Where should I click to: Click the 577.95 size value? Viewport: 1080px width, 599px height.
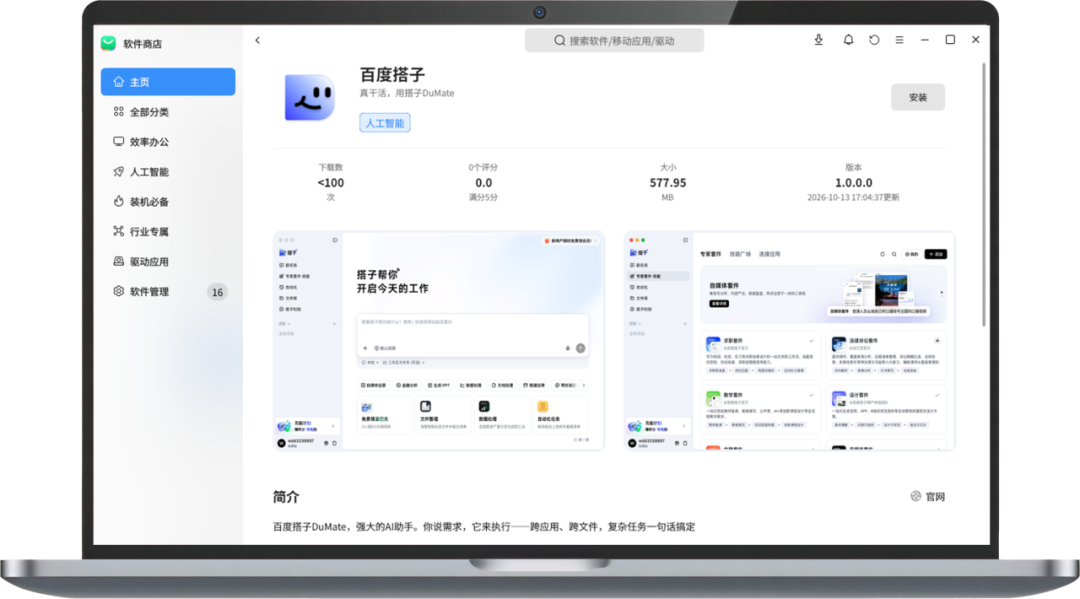pyautogui.click(x=667, y=182)
